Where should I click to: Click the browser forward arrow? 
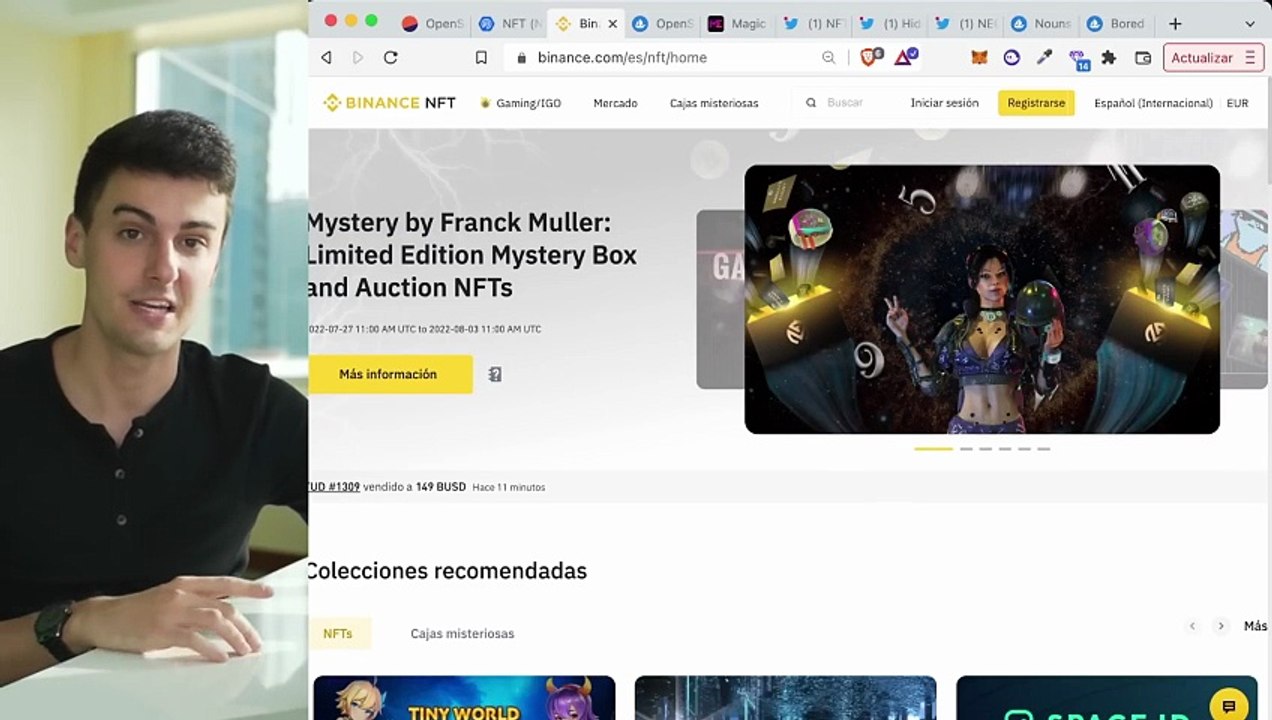click(x=358, y=58)
